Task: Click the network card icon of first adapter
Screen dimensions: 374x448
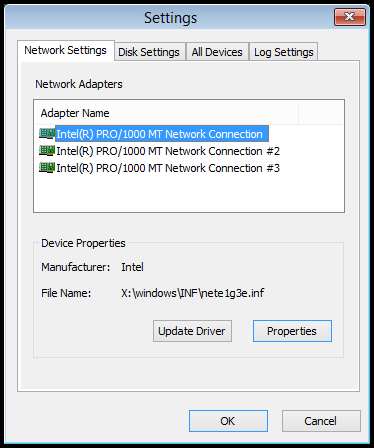Action: point(47,134)
